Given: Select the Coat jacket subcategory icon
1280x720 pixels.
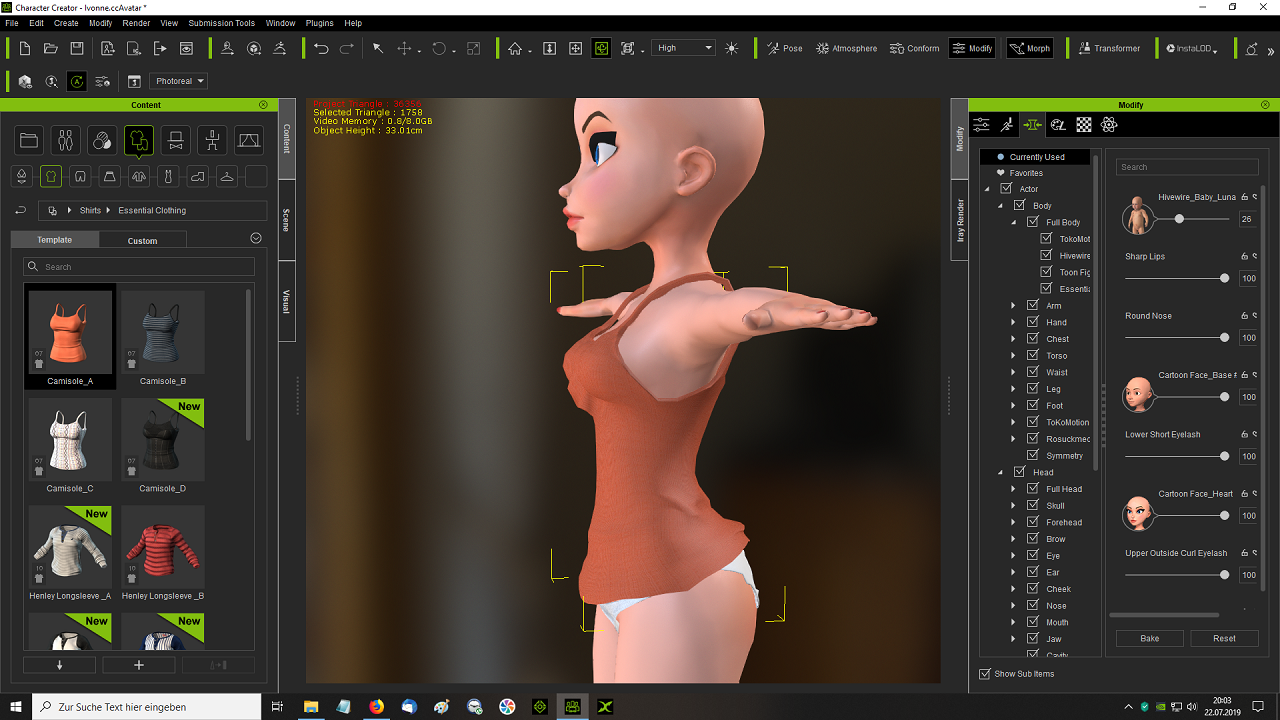Looking at the screenshot, I should (139, 177).
